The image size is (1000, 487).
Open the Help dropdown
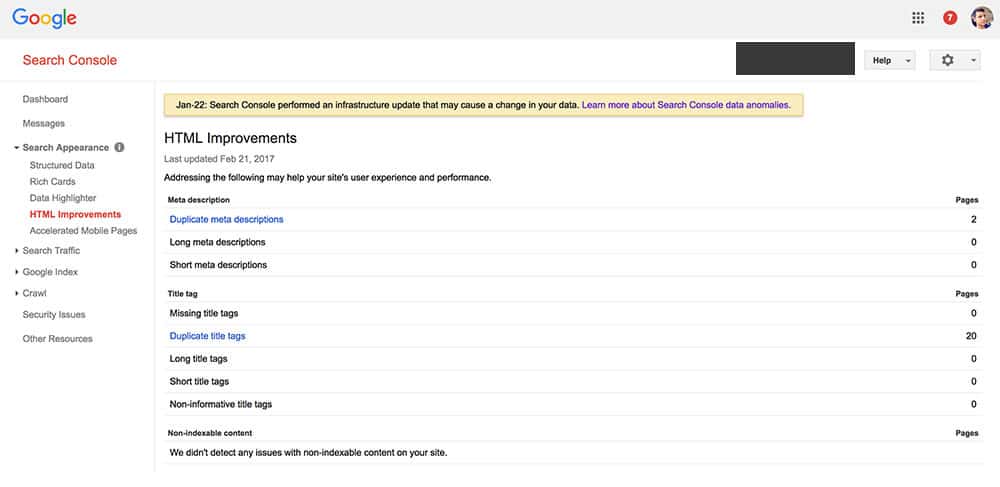[x=890, y=60]
